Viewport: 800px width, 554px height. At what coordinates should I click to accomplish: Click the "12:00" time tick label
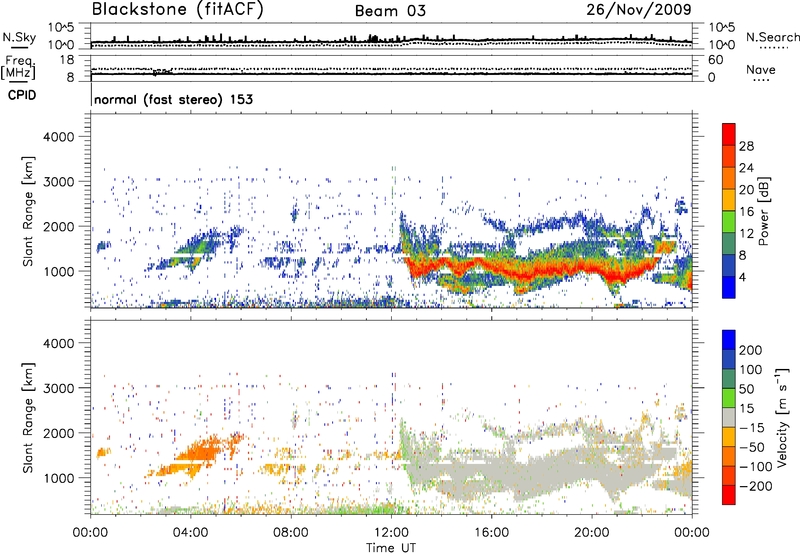tap(391, 533)
